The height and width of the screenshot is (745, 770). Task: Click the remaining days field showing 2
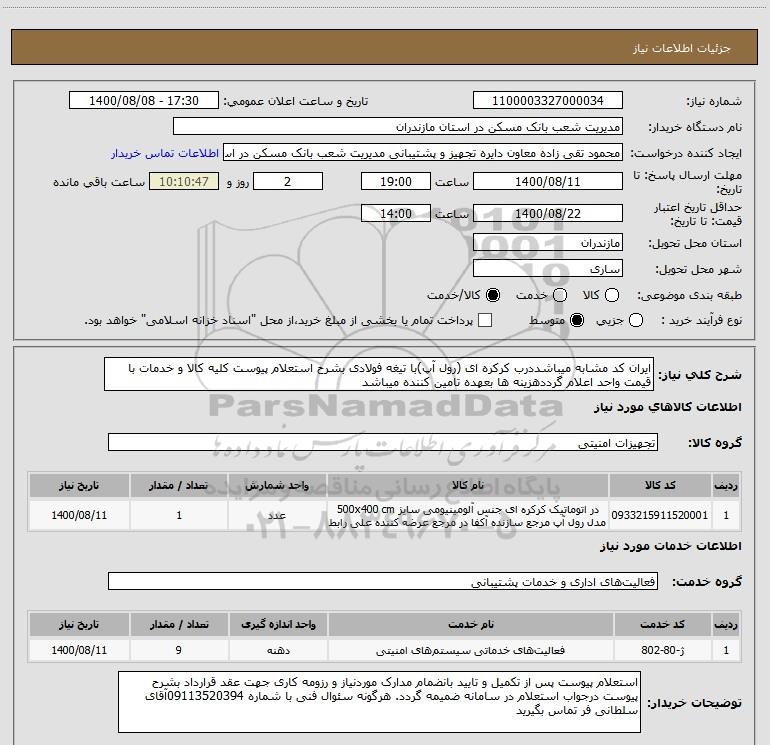(288, 181)
